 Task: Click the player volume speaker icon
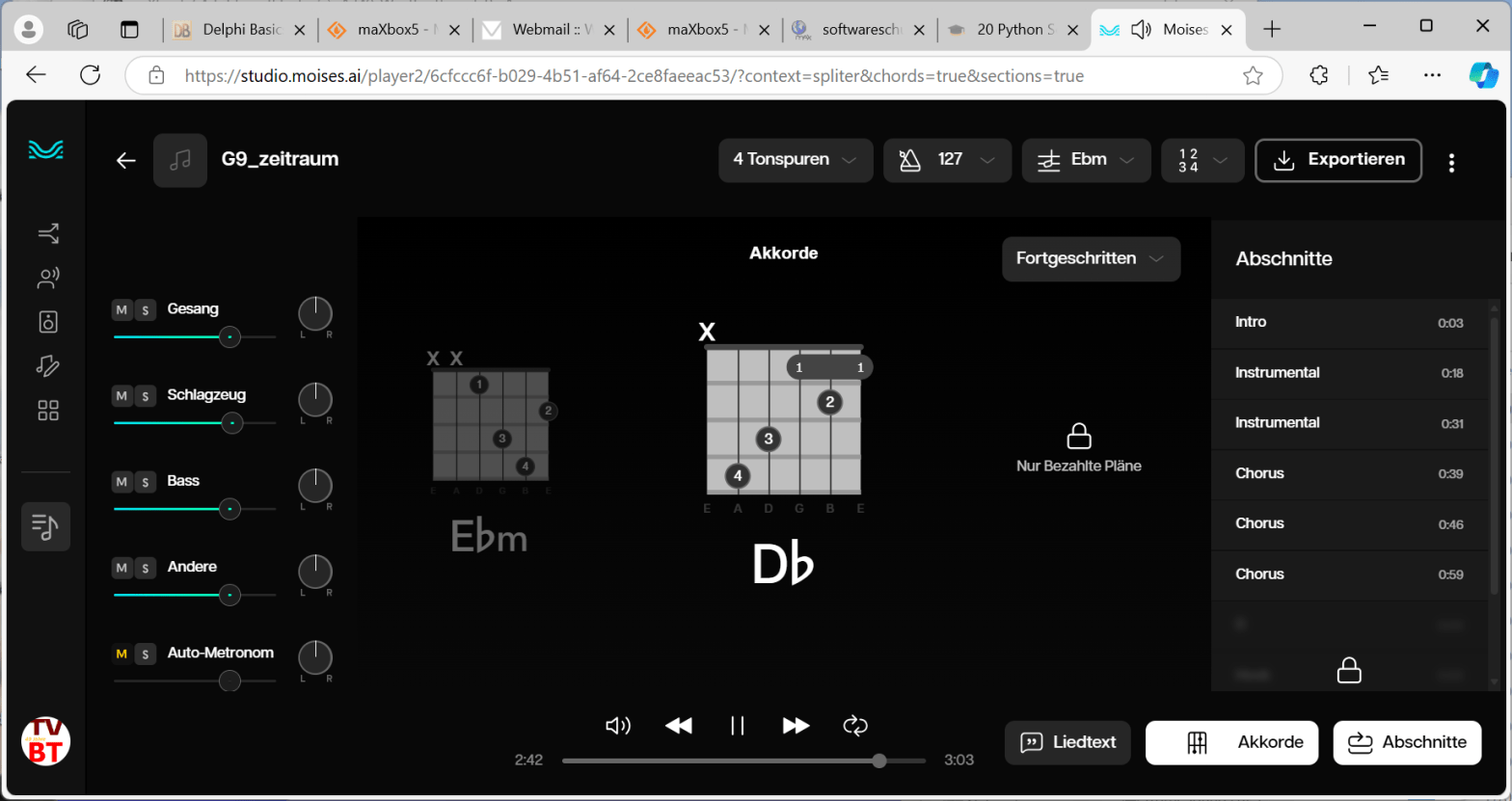pyautogui.click(x=618, y=726)
